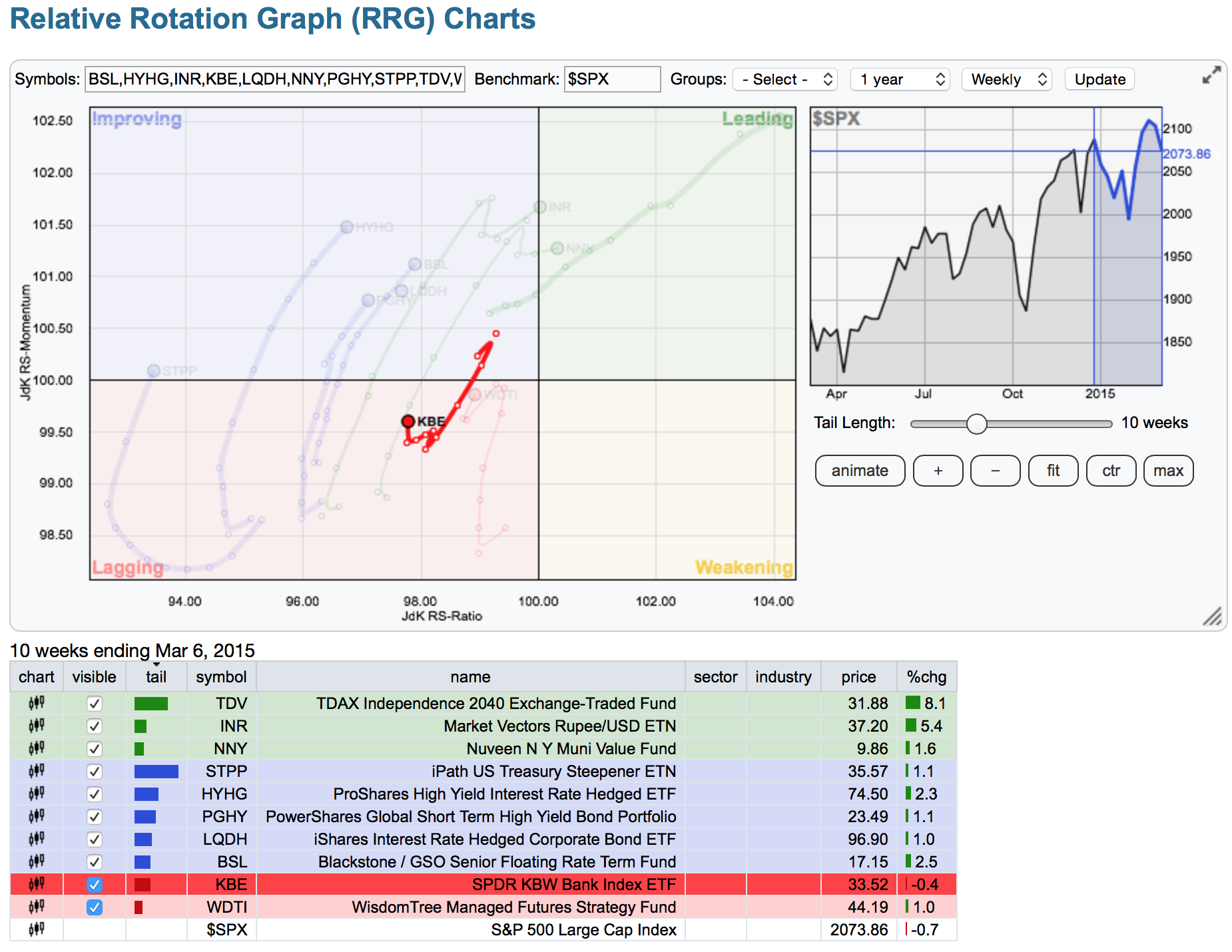The image size is (1232, 952).
Task: Select the WDTI point on the RRG
Action: point(475,395)
